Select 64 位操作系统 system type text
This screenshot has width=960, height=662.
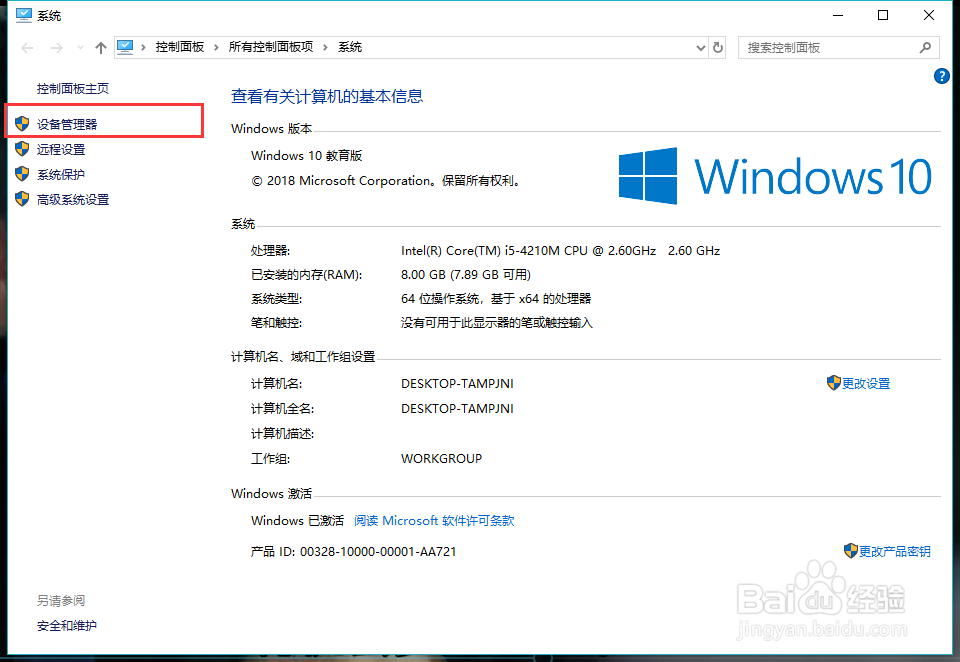click(x=496, y=299)
